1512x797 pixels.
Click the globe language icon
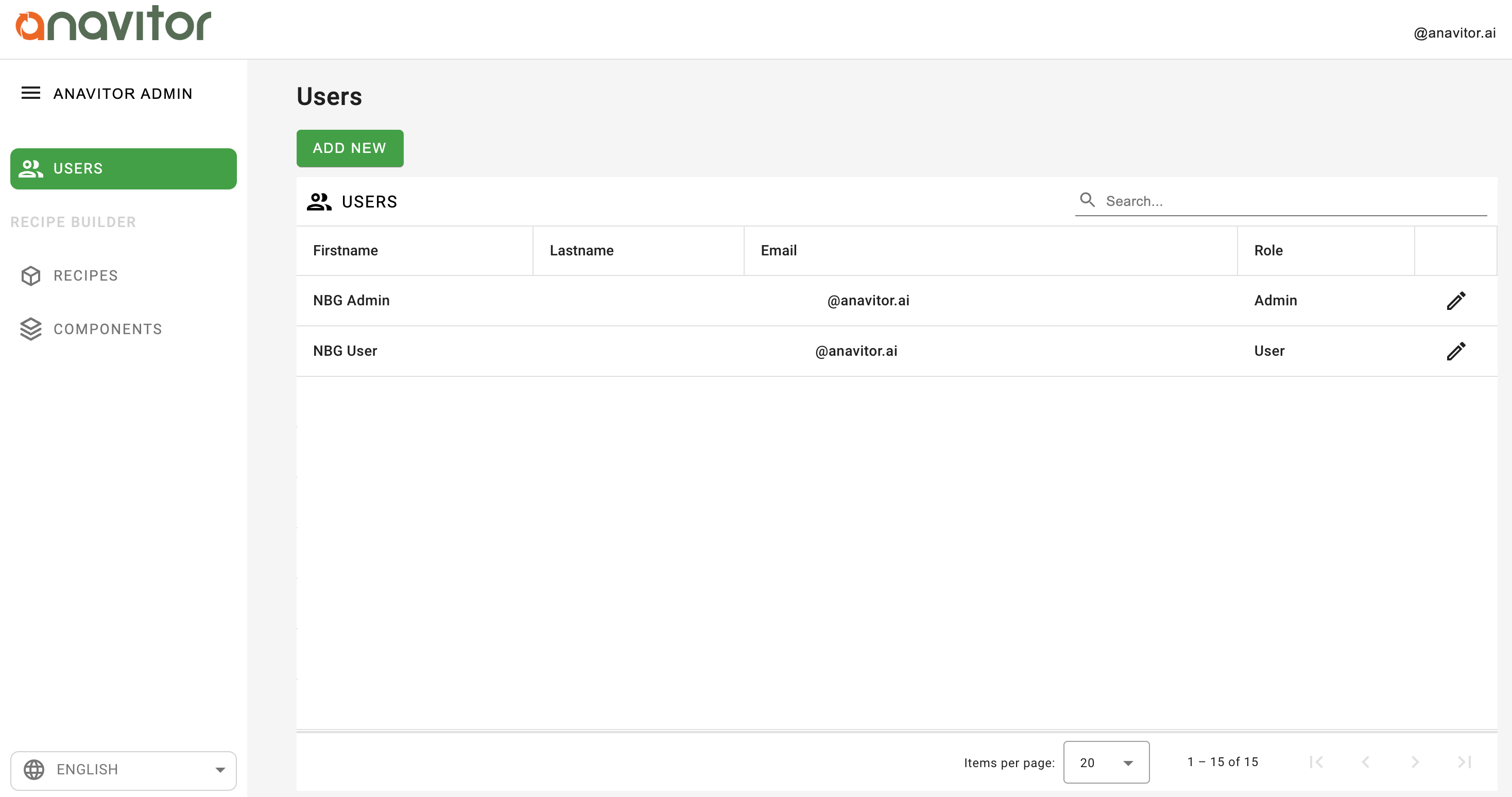pyautogui.click(x=34, y=769)
